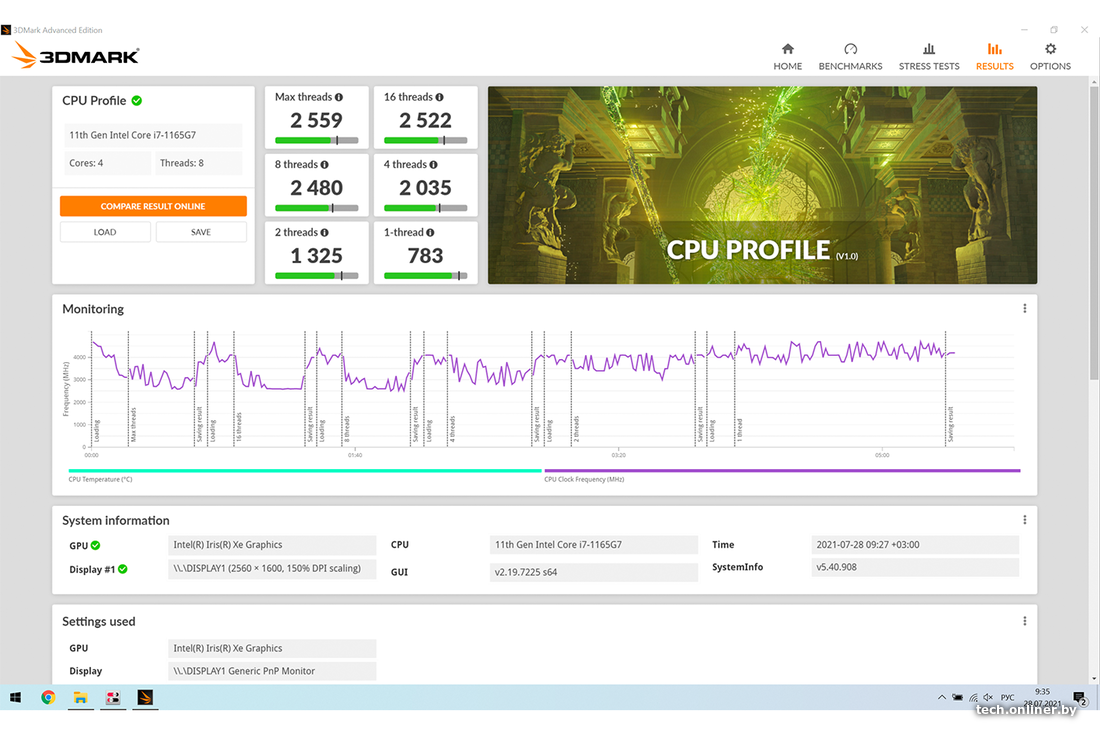Click the vertical scrollbar
Screen dimensions: 1100x733
coord(1094,235)
